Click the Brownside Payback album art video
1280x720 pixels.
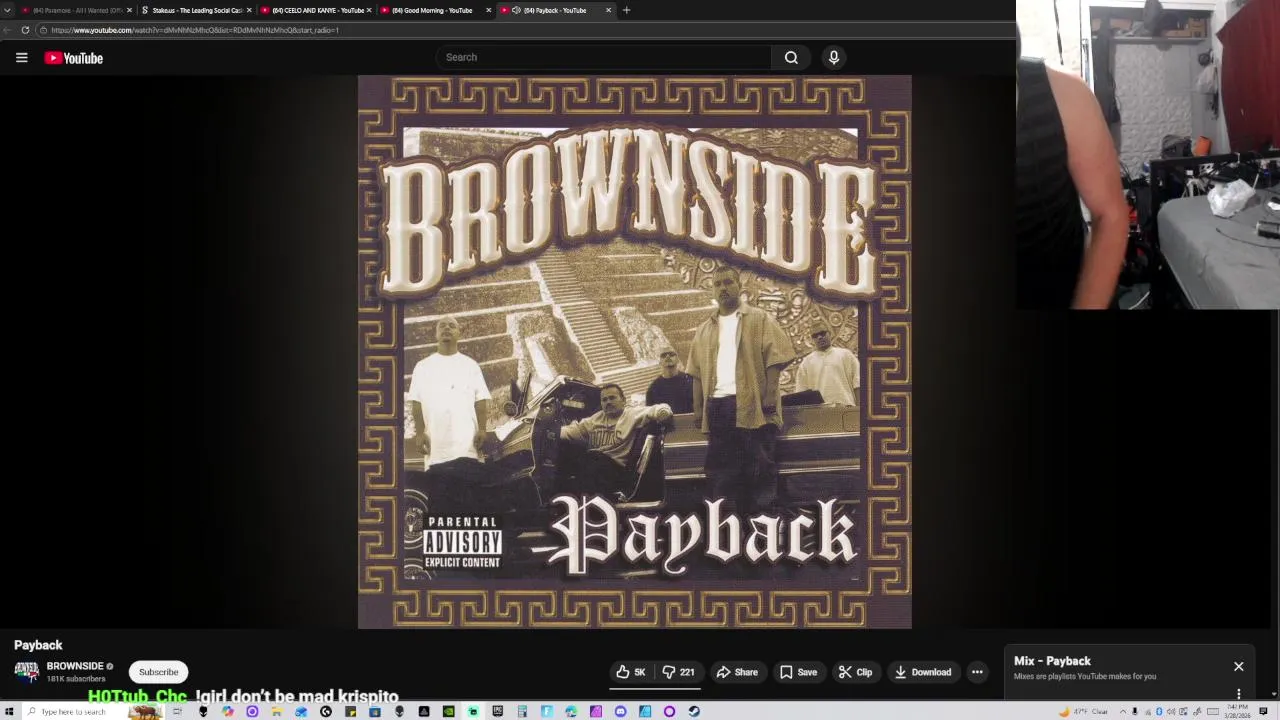tap(635, 352)
